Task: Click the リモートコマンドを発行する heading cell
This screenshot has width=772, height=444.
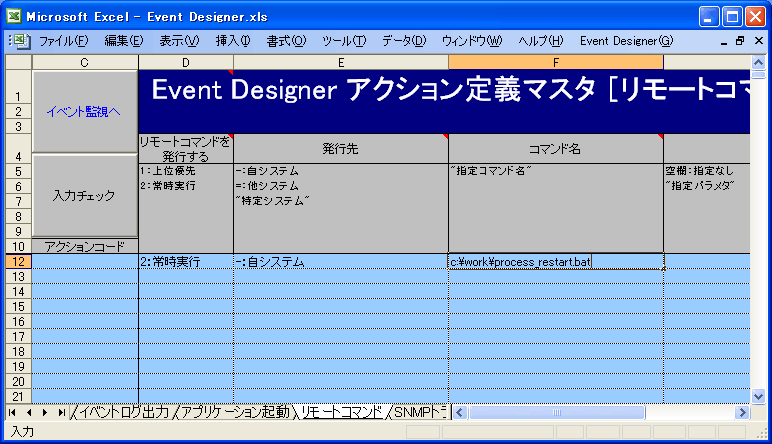Action: [186, 149]
